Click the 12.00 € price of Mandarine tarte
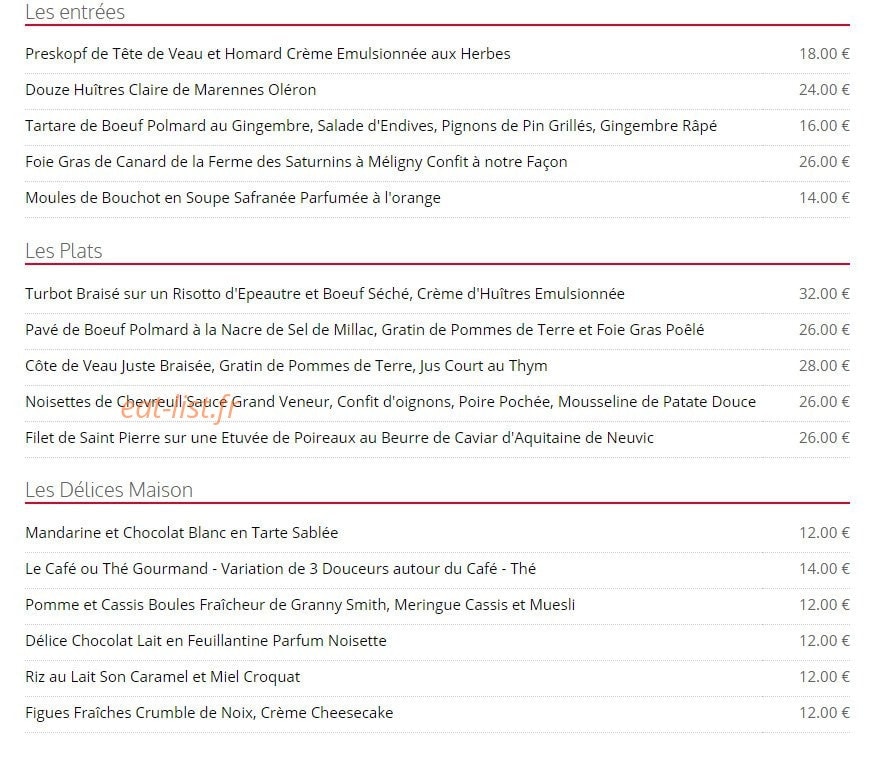Viewport: 896px width, 762px height. coord(824,532)
